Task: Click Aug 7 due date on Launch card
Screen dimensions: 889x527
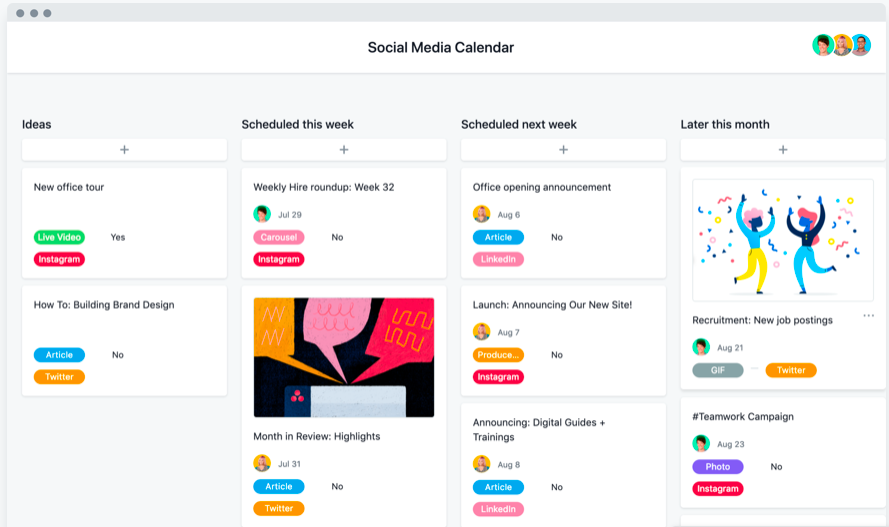Action: (x=508, y=332)
